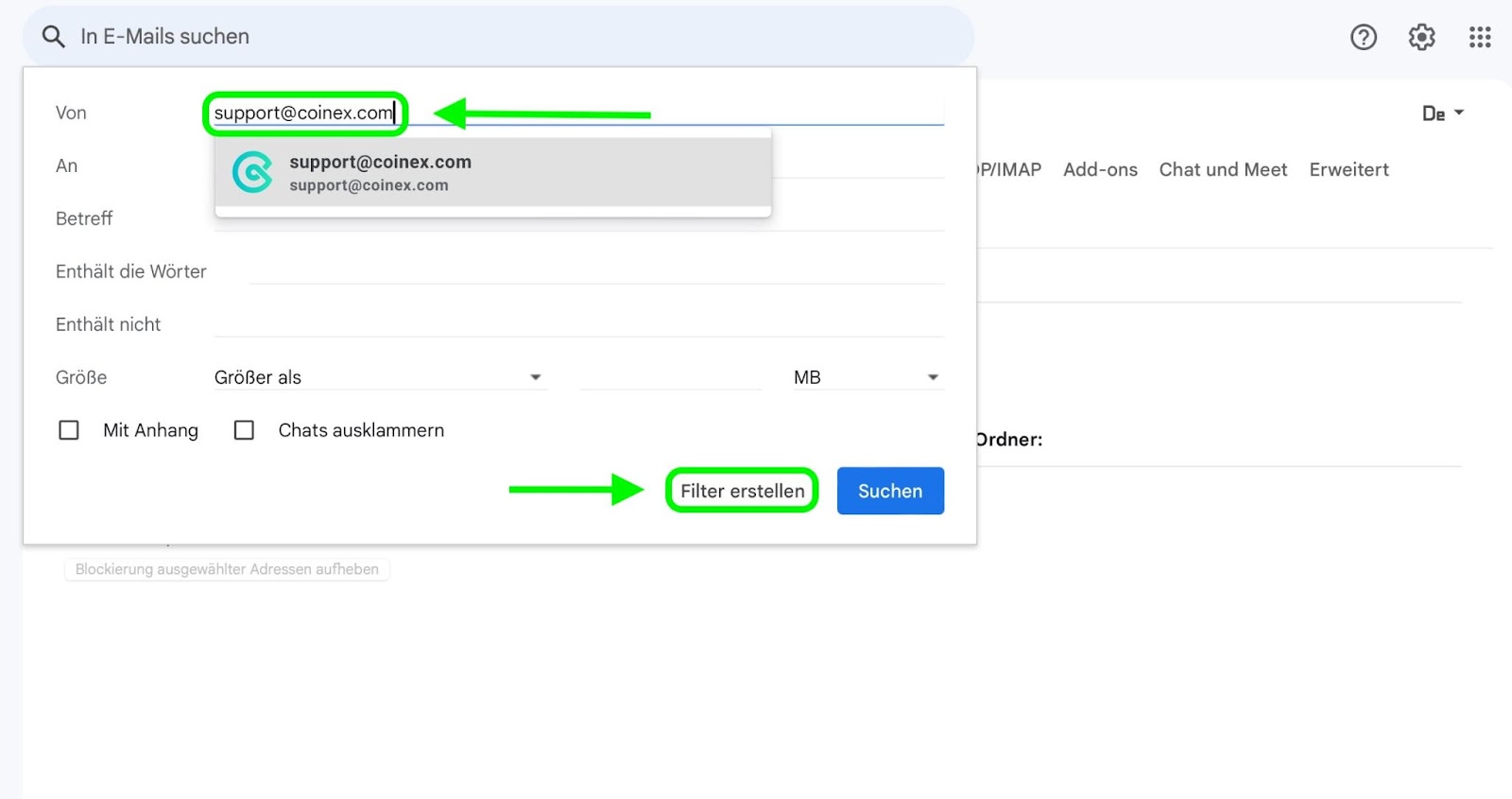The width and height of the screenshot is (1512, 799).
Task: Open the Help question mark icon
Action: pos(1364,37)
